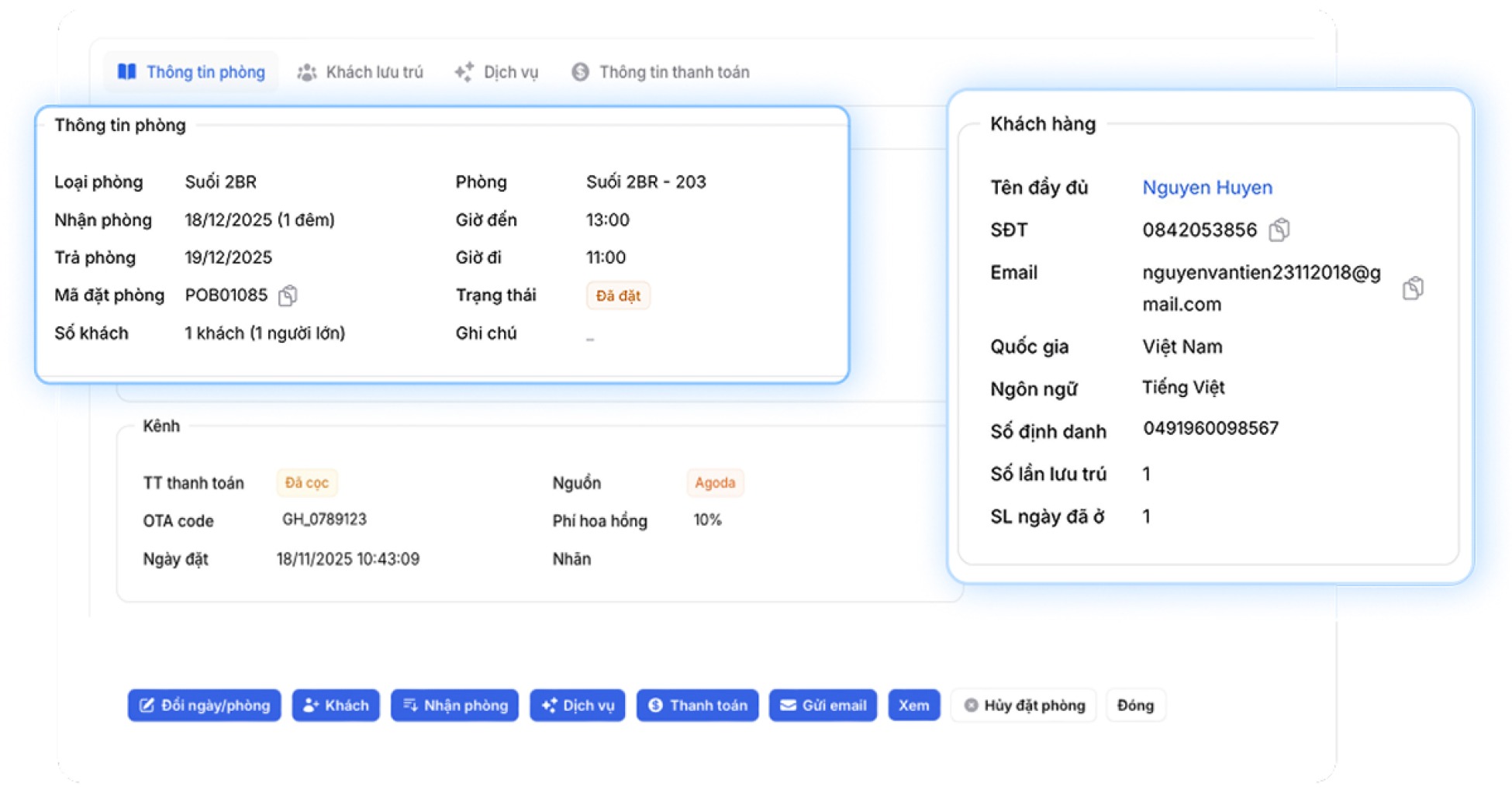Viewport: 1512px width, 794px height.
Task: Click the Agoda source badge
Action: [x=715, y=483]
